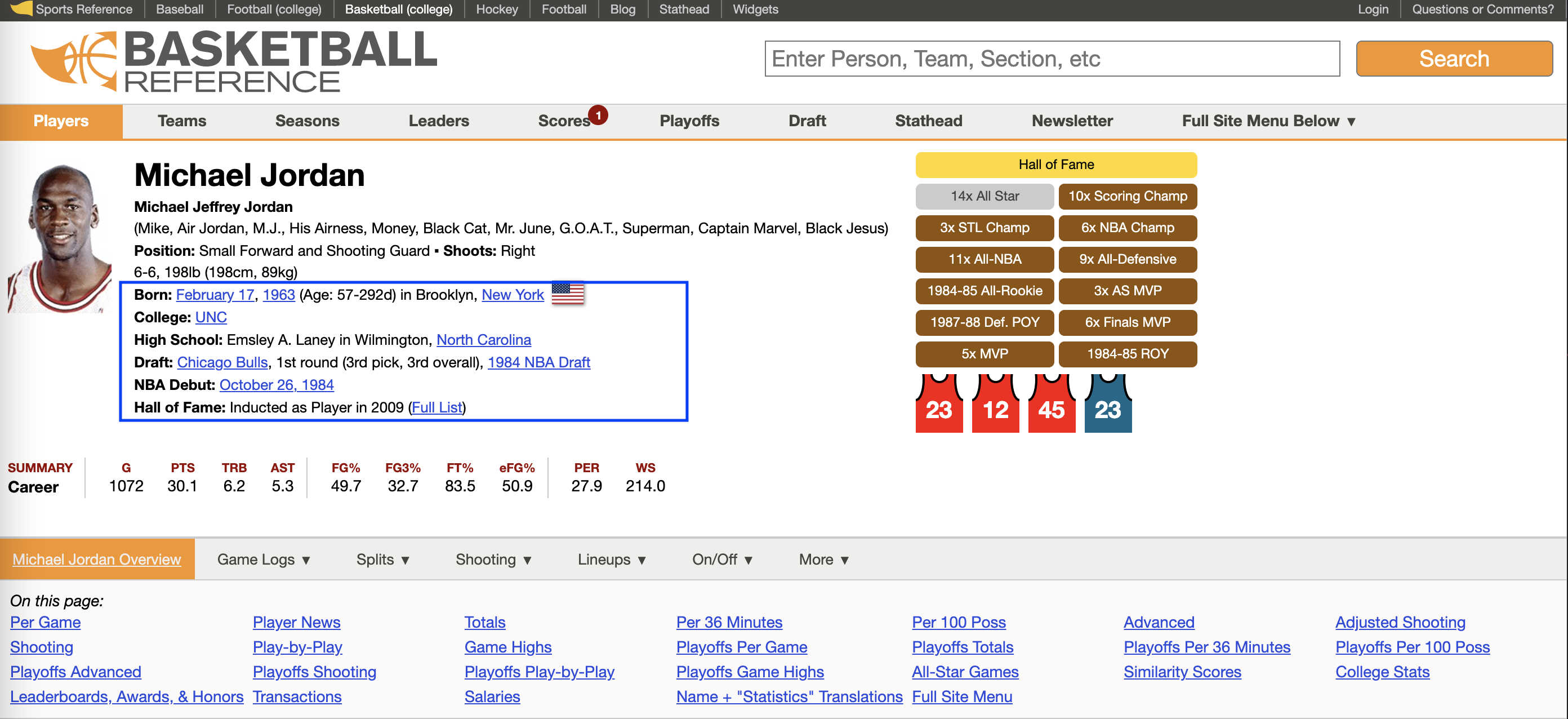This screenshot has width=1568, height=719.
Task: Click the Basketball Reference logo
Action: [x=234, y=61]
